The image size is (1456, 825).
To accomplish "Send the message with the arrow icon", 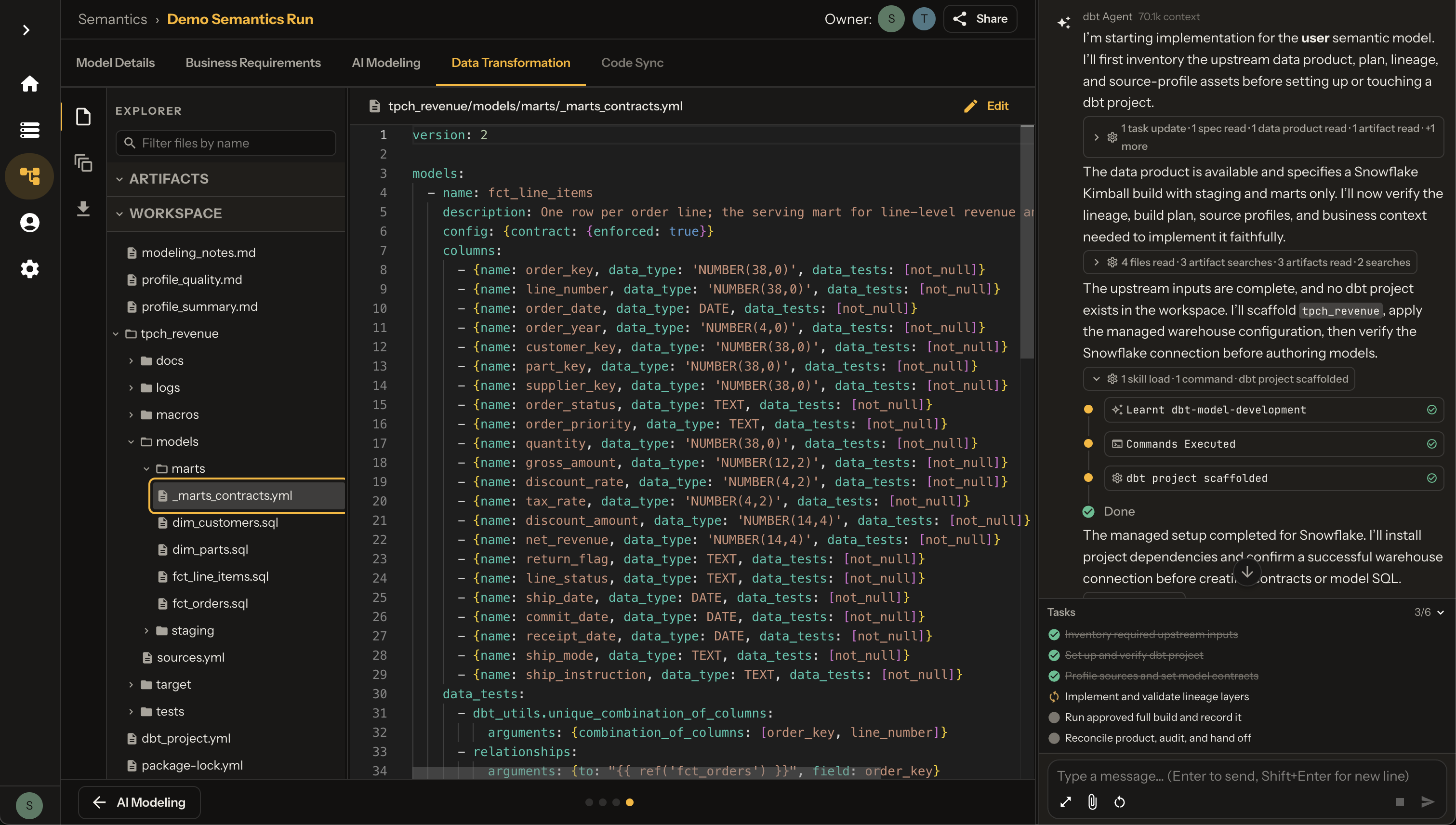I will point(1428,802).
